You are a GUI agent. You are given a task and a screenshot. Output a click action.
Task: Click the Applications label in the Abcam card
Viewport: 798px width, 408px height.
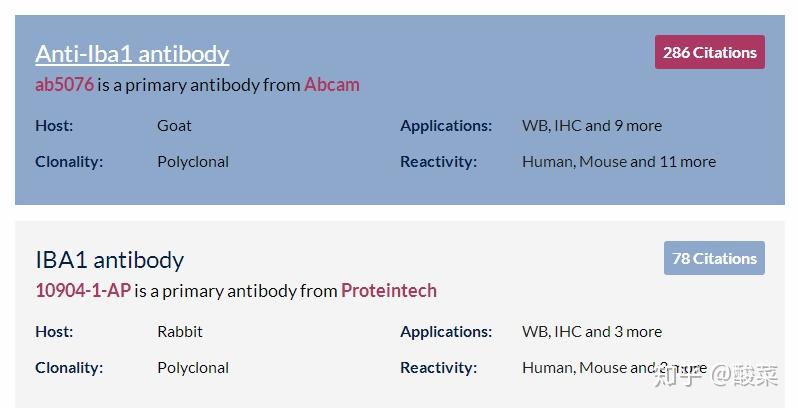446,126
